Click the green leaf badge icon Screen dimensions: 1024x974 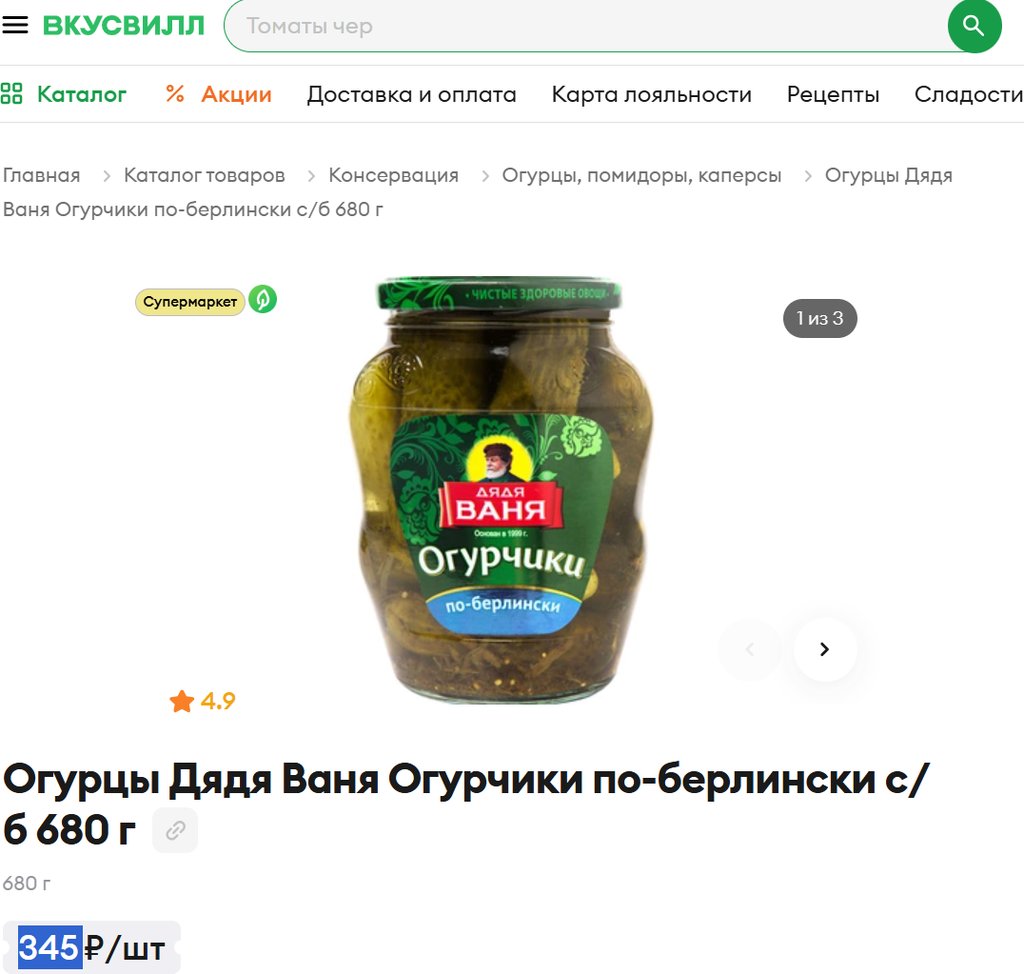263,300
